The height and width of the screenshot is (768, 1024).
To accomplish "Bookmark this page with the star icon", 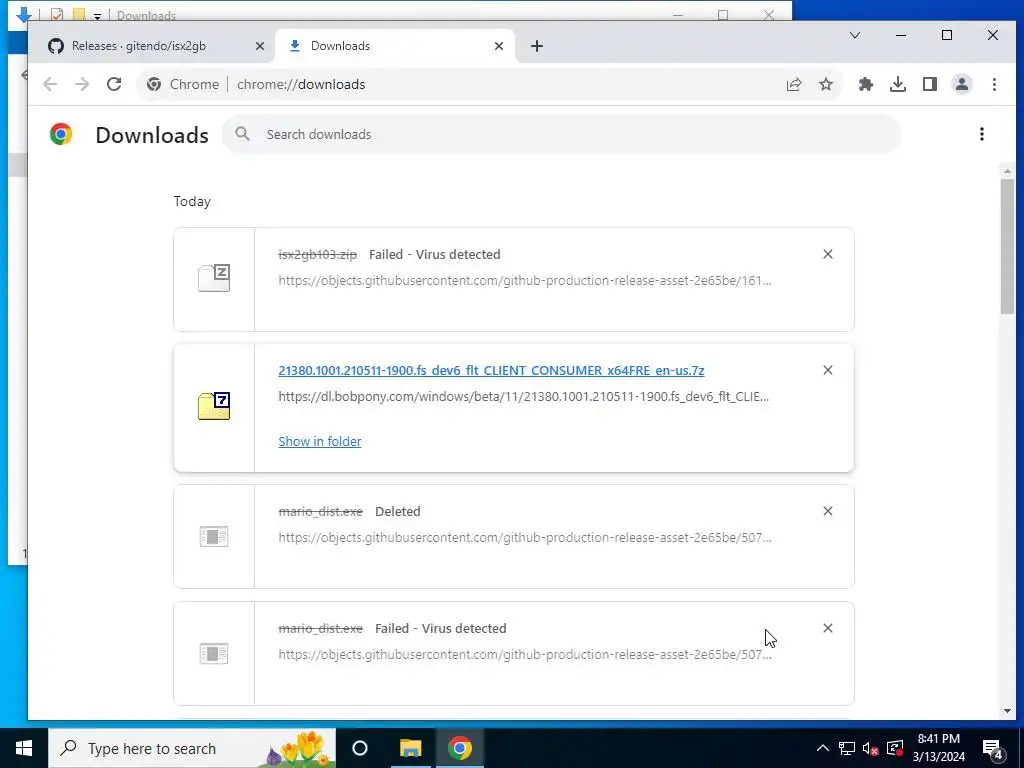I will point(826,84).
